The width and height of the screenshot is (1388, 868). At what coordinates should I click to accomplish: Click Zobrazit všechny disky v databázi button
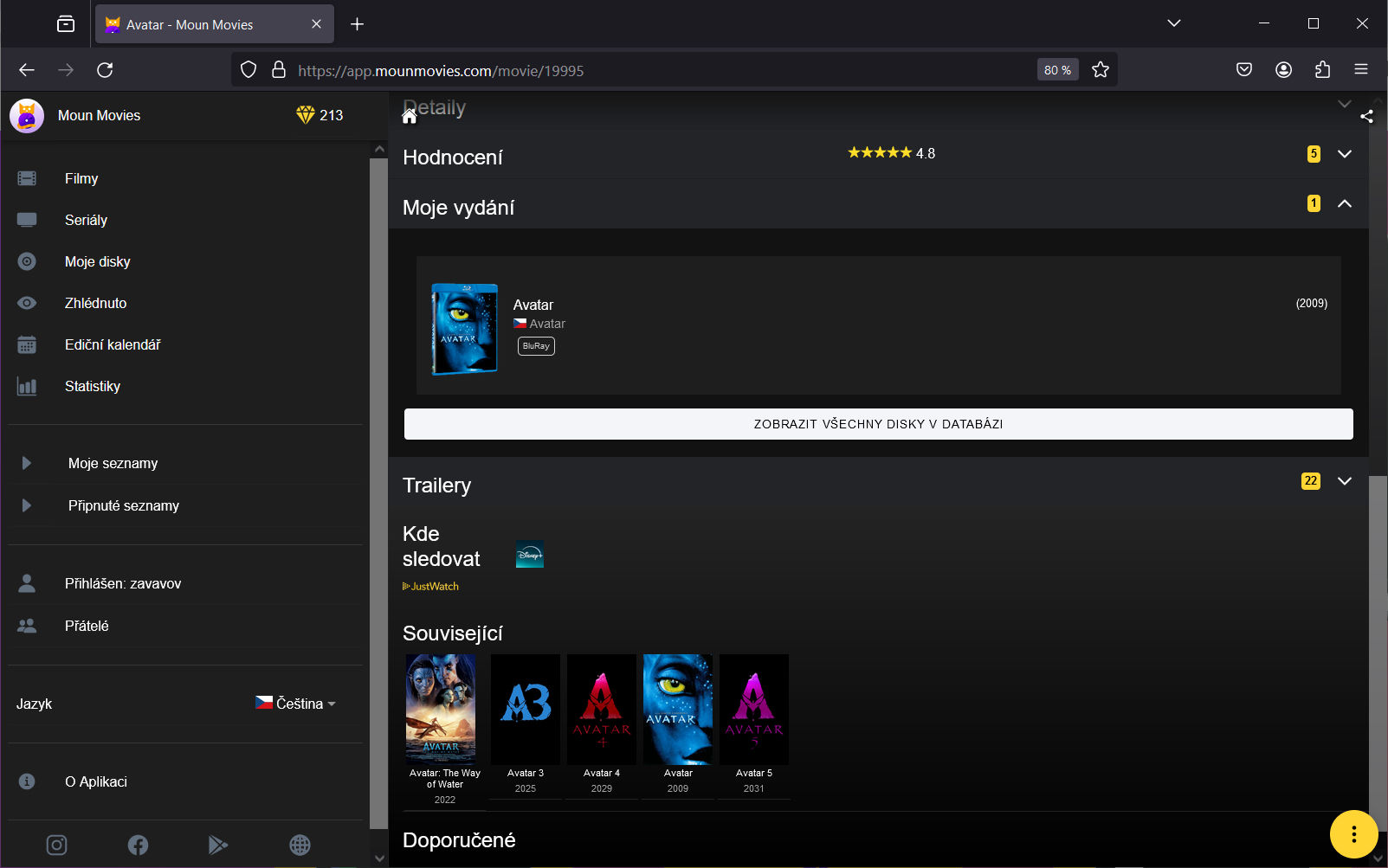pyautogui.click(x=878, y=424)
